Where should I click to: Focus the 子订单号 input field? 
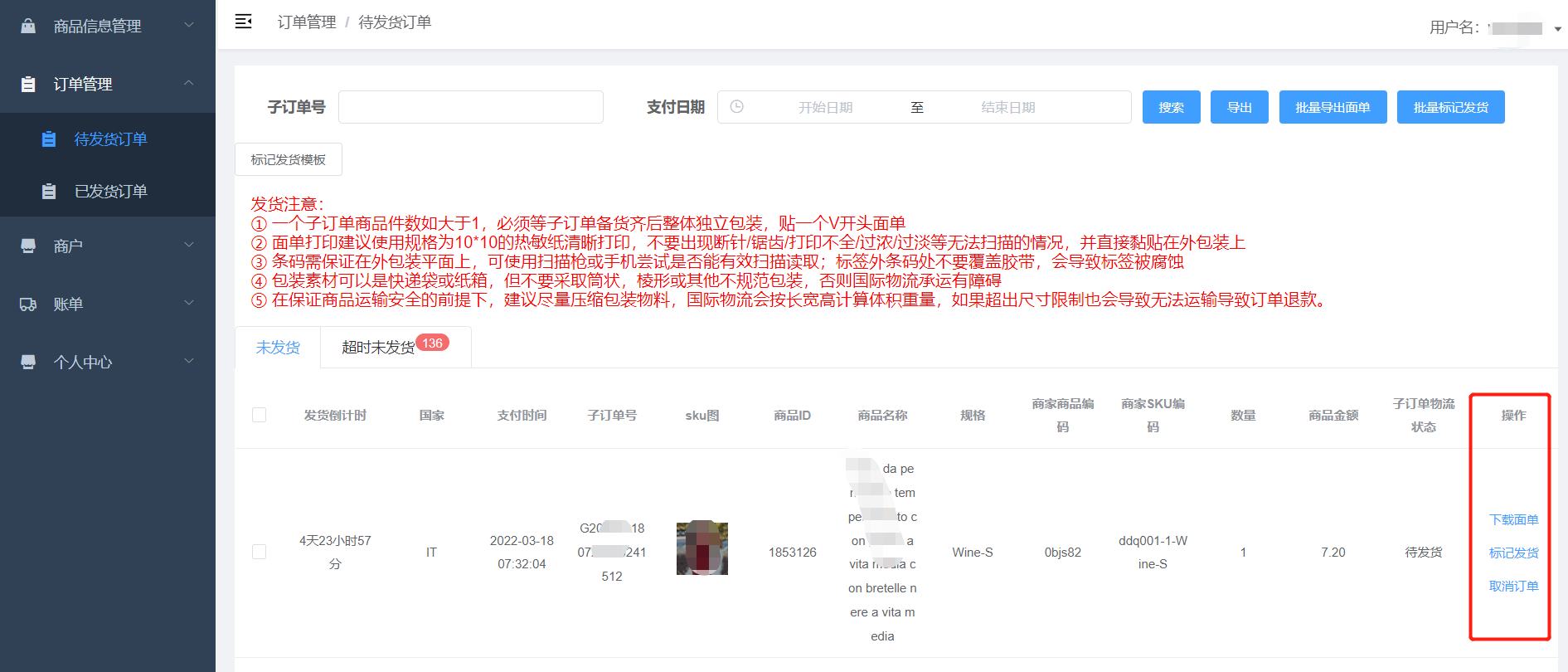(471, 107)
